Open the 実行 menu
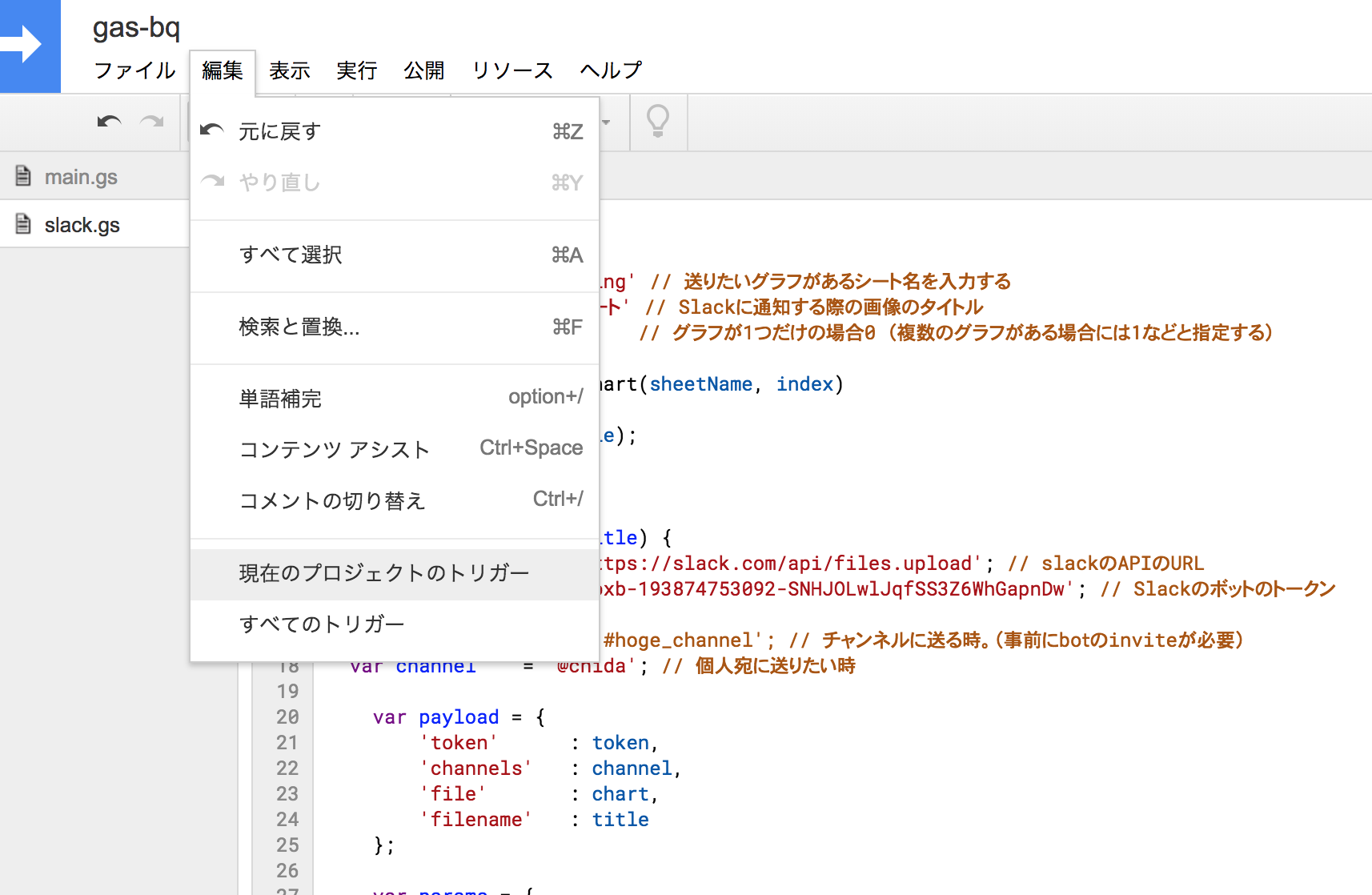 coord(357,70)
